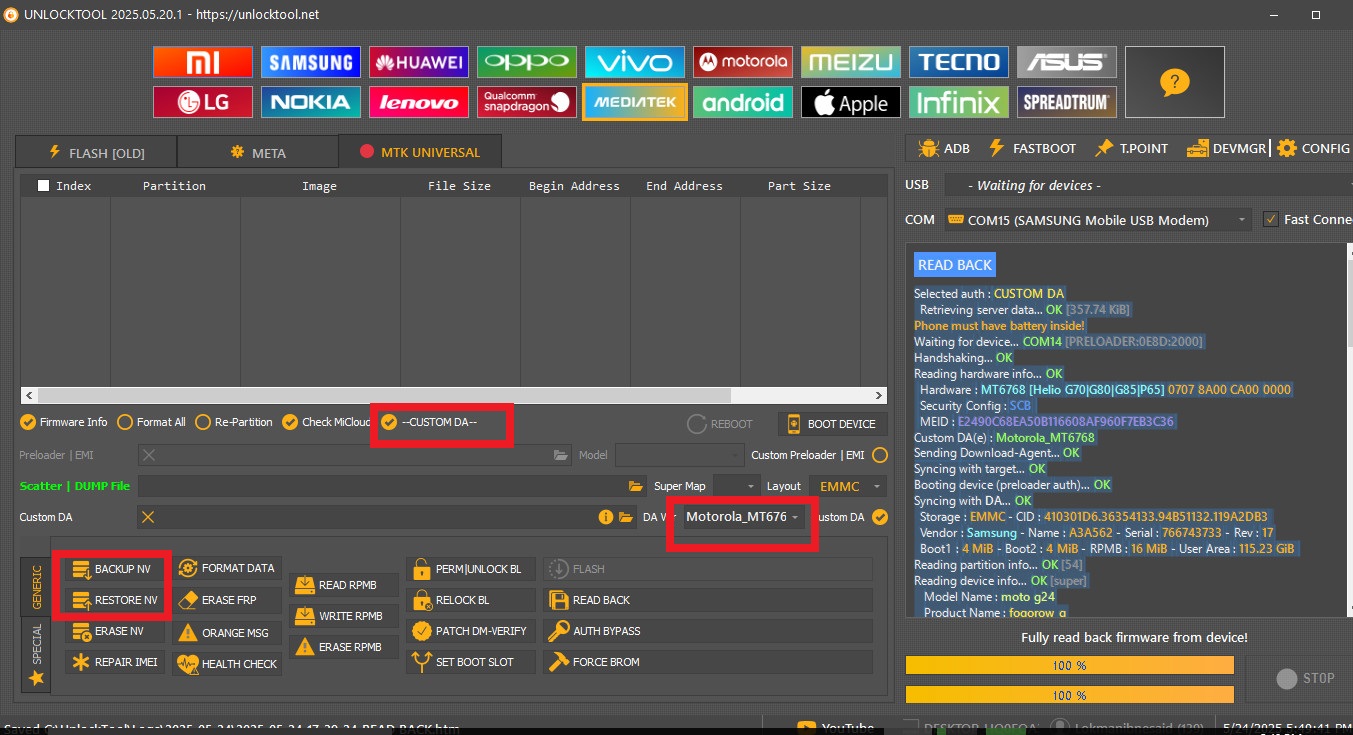
Task: Enable the Format All radio option
Action: 125,422
